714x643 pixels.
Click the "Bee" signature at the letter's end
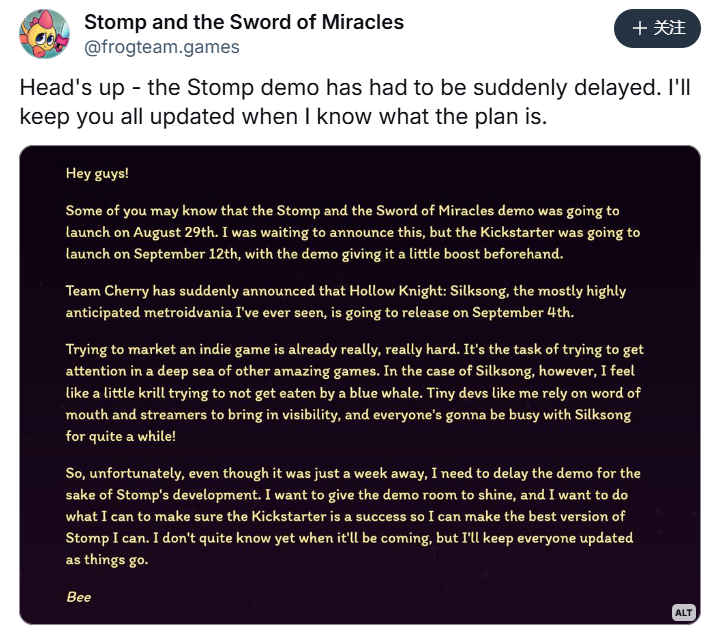pos(78,597)
